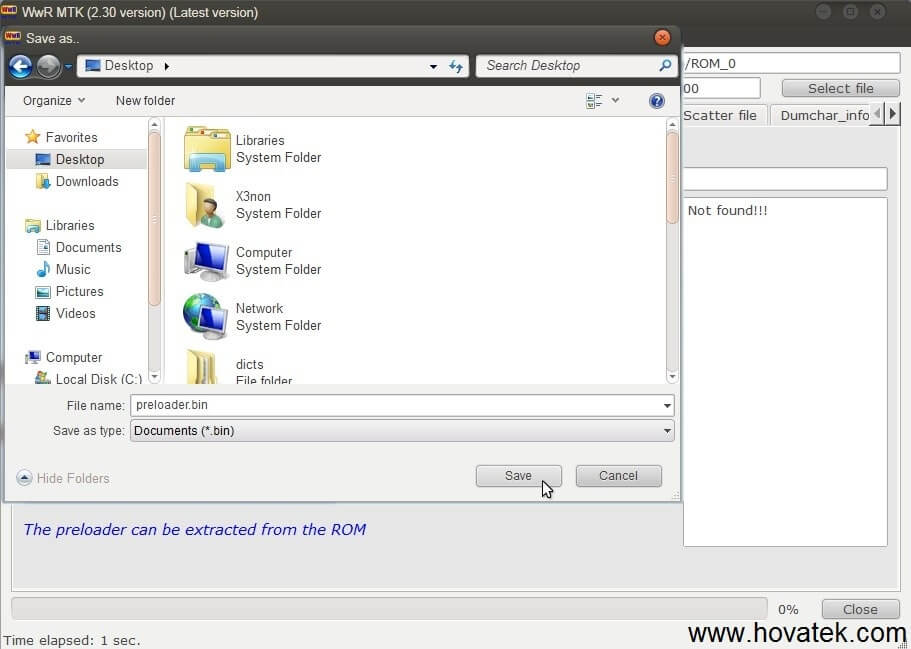Click the Search Desktop field
The width and height of the screenshot is (911, 649).
tap(576, 66)
